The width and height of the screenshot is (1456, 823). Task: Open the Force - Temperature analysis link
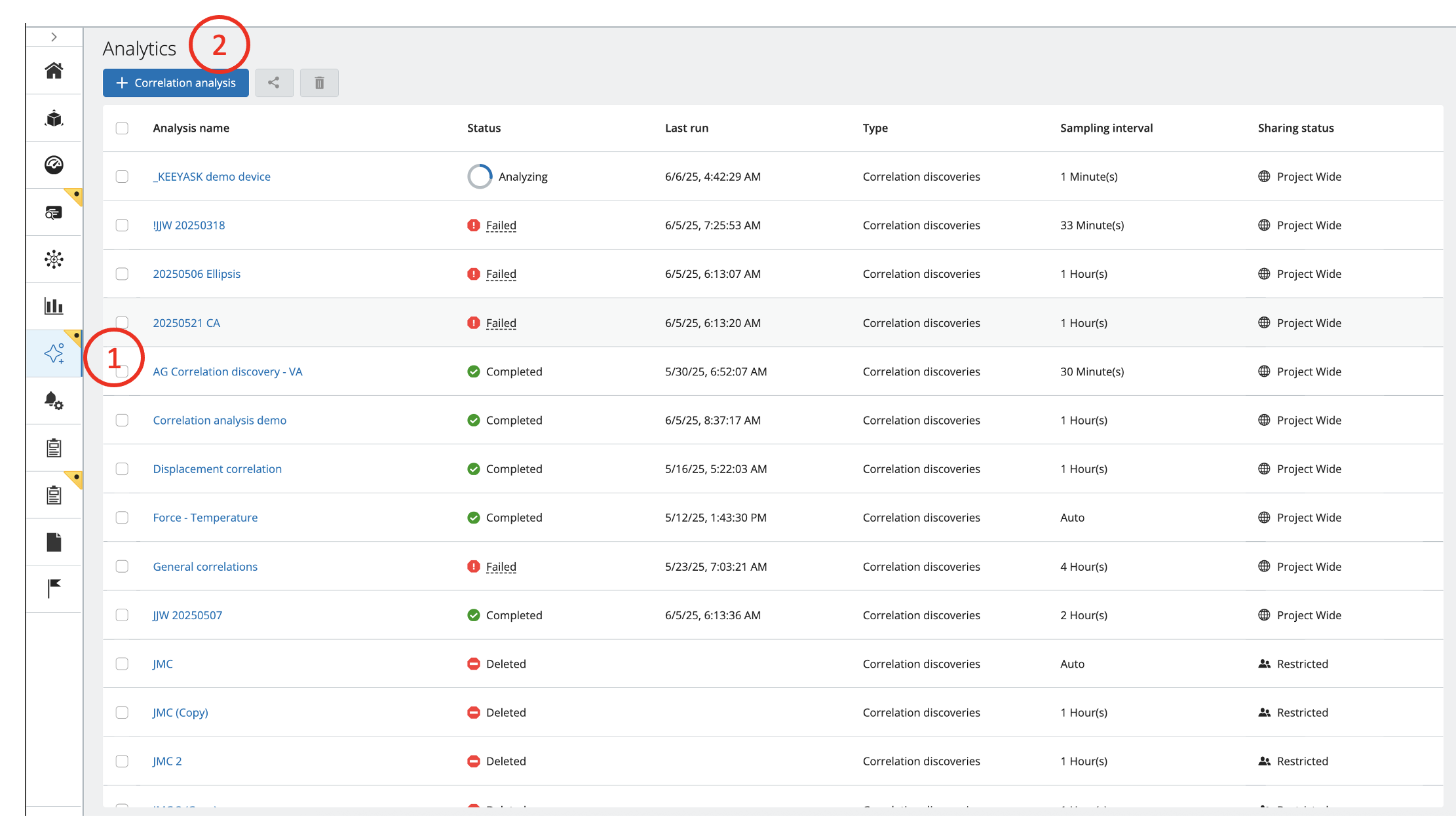205,518
